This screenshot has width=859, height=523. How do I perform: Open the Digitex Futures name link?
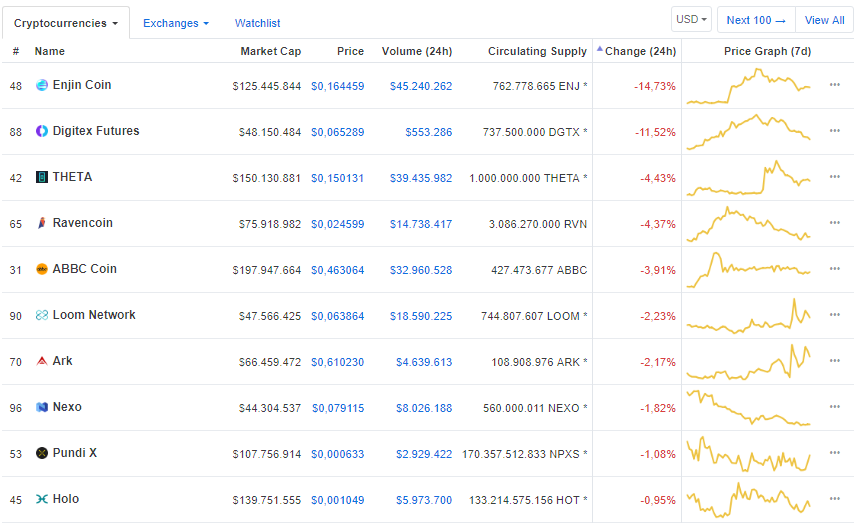click(x=96, y=131)
